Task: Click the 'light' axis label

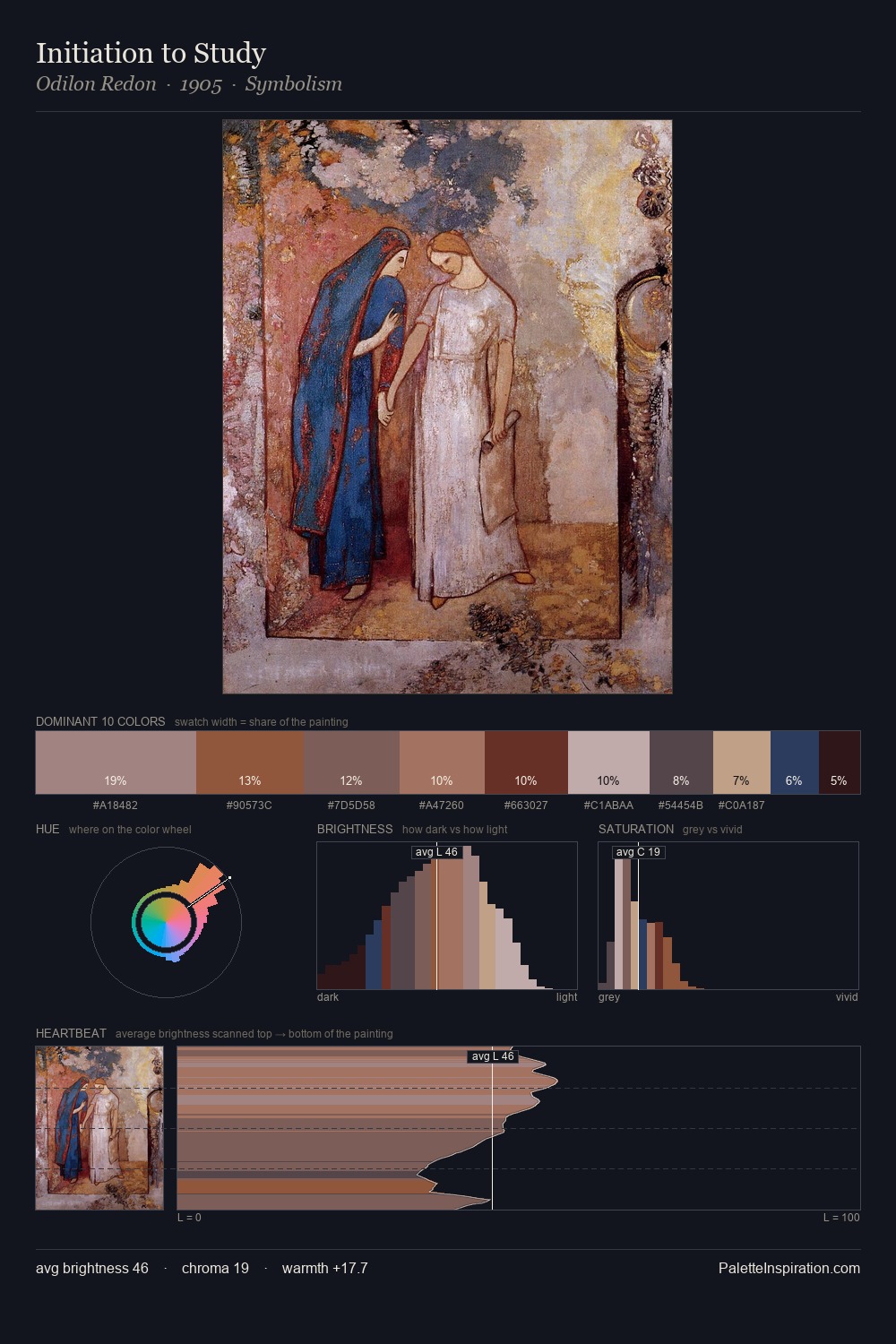Action: pos(566,997)
